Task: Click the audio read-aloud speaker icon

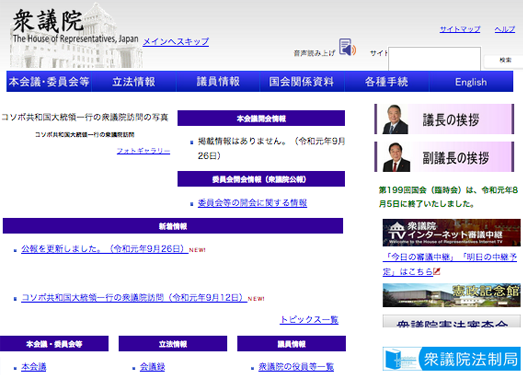Action: 347,47
